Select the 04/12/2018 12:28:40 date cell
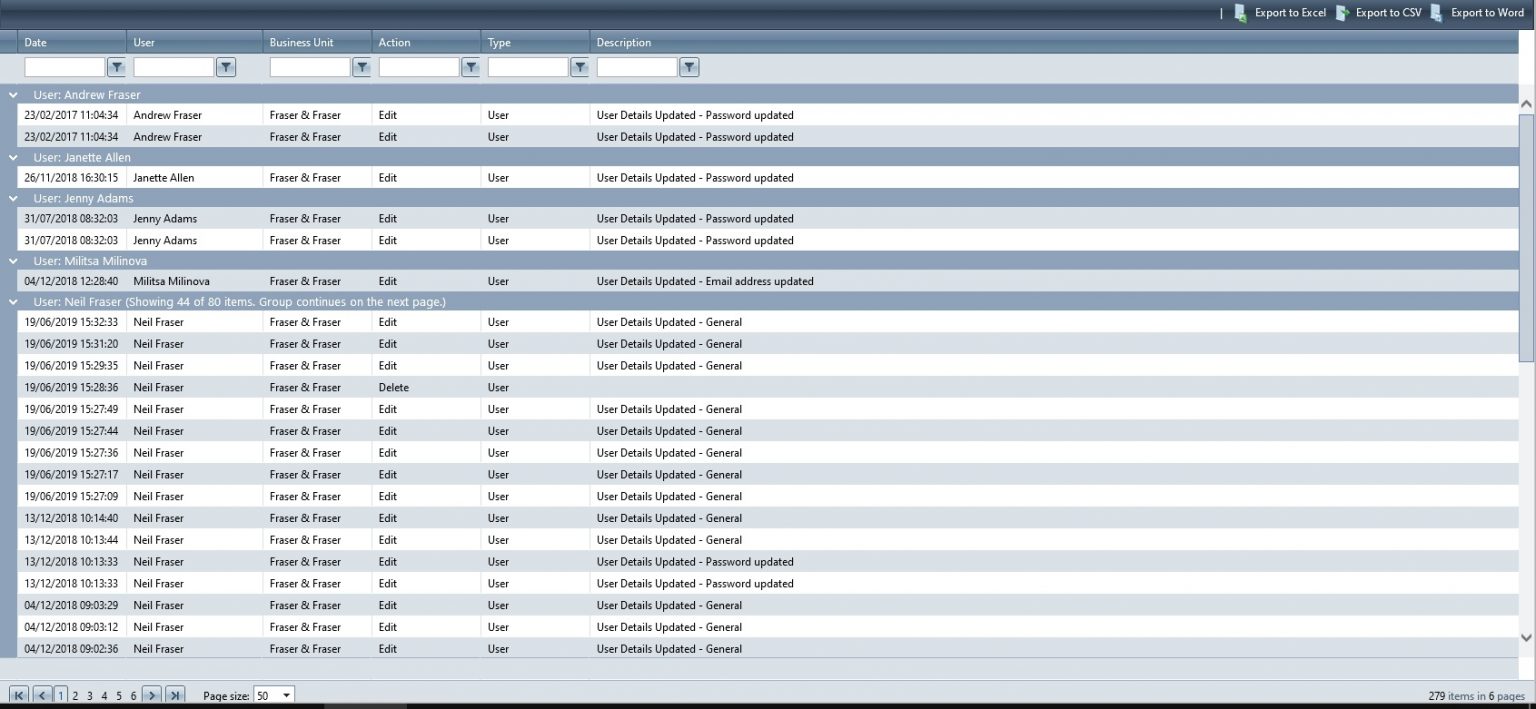Screen dimensions: 1536x709 pyautogui.click(x=71, y=281)
